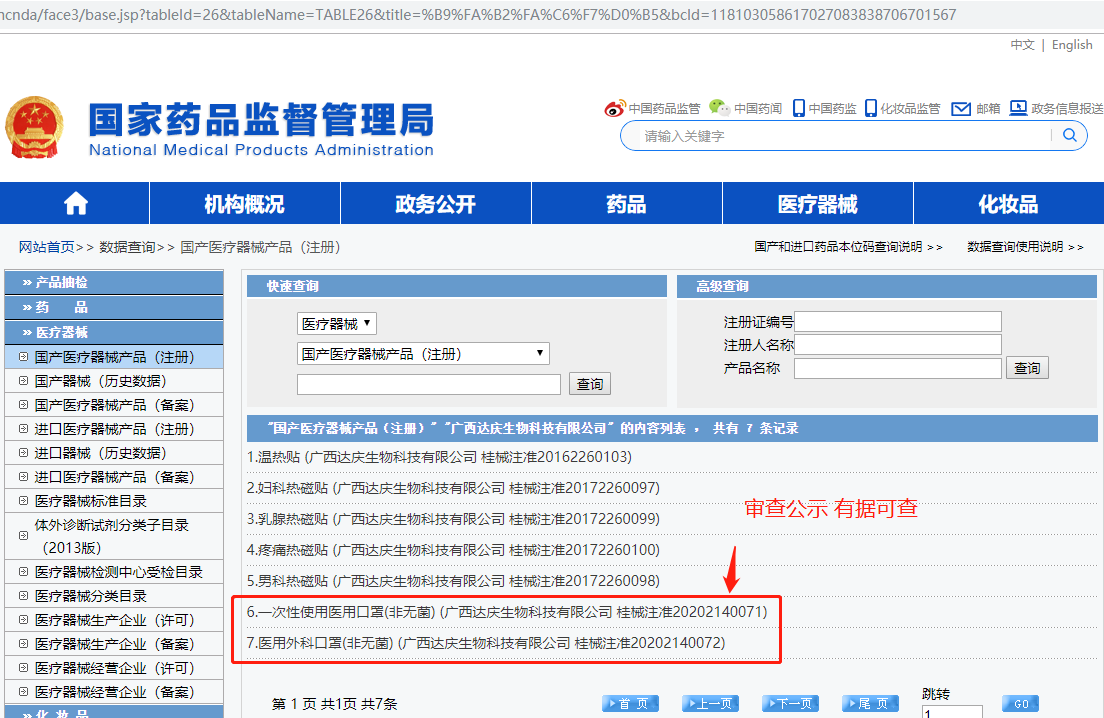Click the national emblem logo
The image size is (1104, 718).
pyautogui.click(x=34, y=127)
